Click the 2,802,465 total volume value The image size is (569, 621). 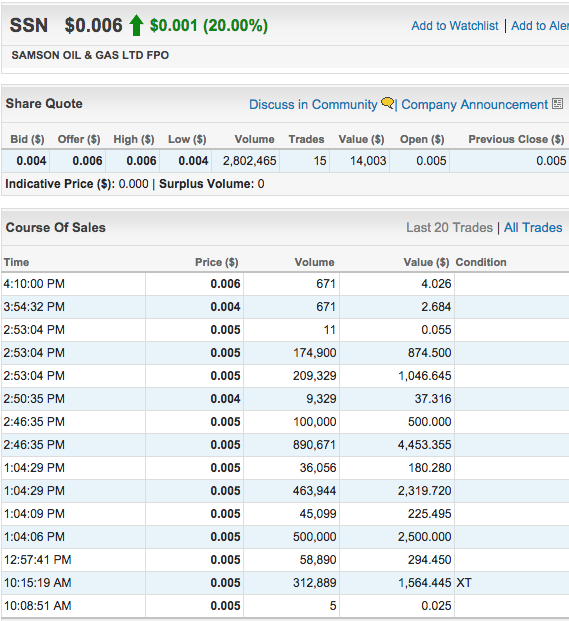click(249, 161)
